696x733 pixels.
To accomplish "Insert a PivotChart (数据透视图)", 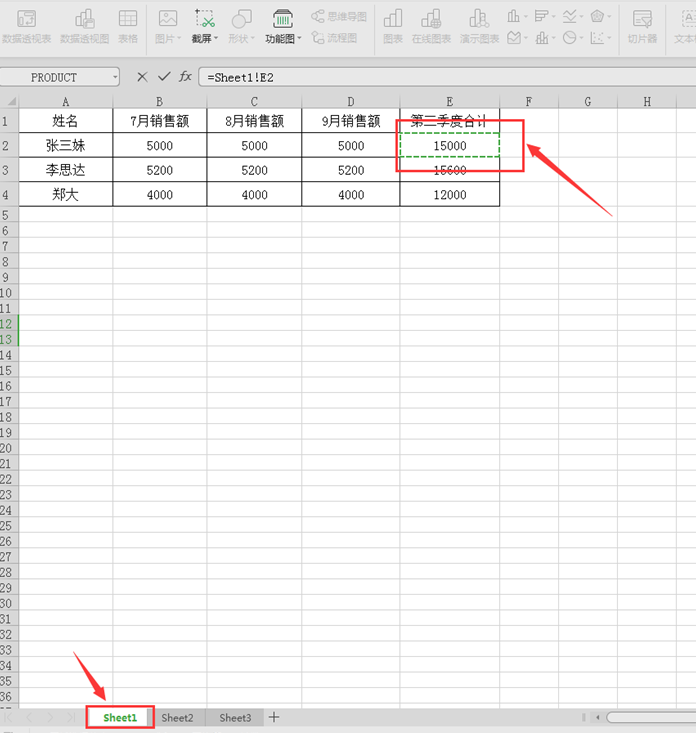I will point(85,26).
